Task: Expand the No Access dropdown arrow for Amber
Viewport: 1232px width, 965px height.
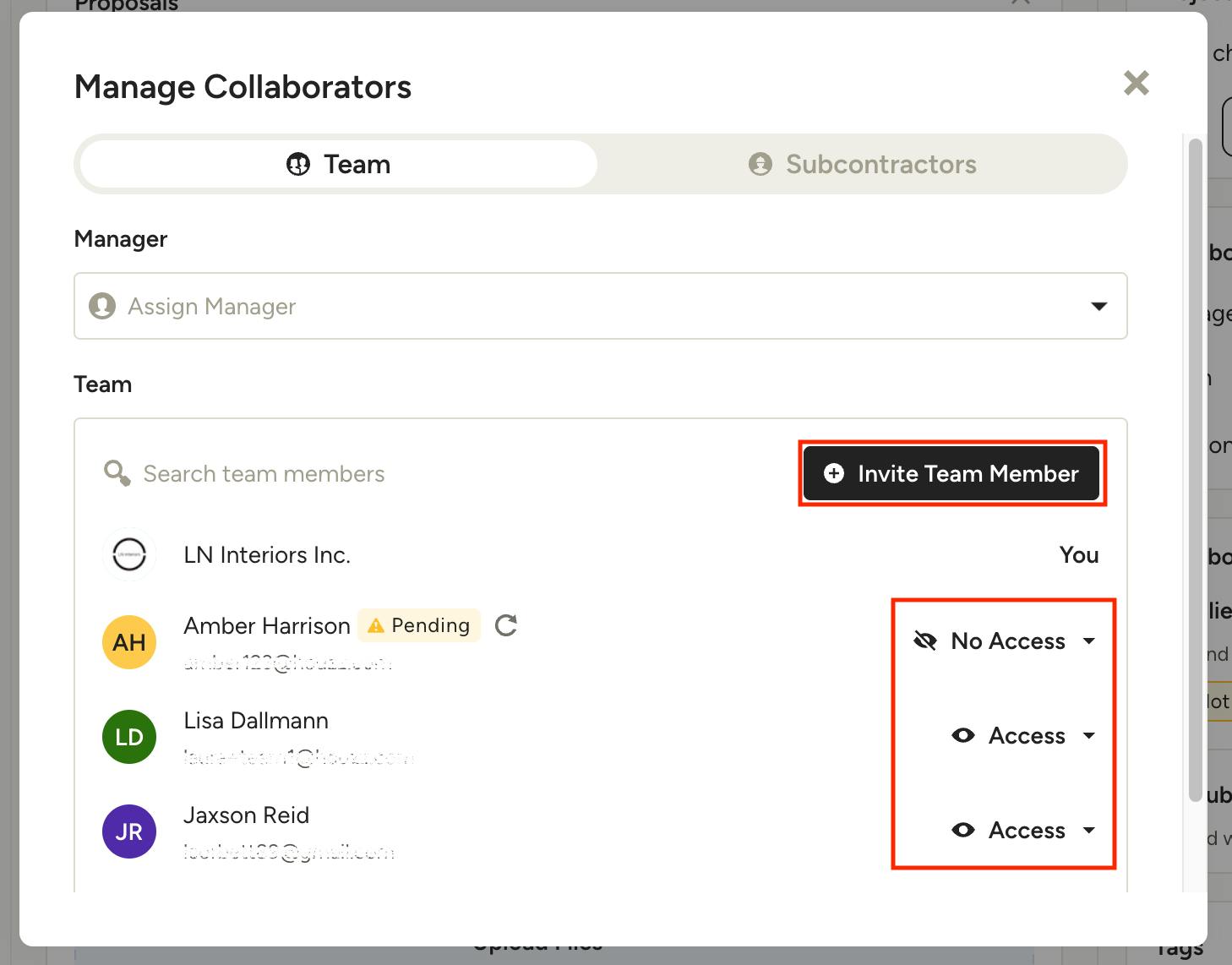Action: [1089, 641]
